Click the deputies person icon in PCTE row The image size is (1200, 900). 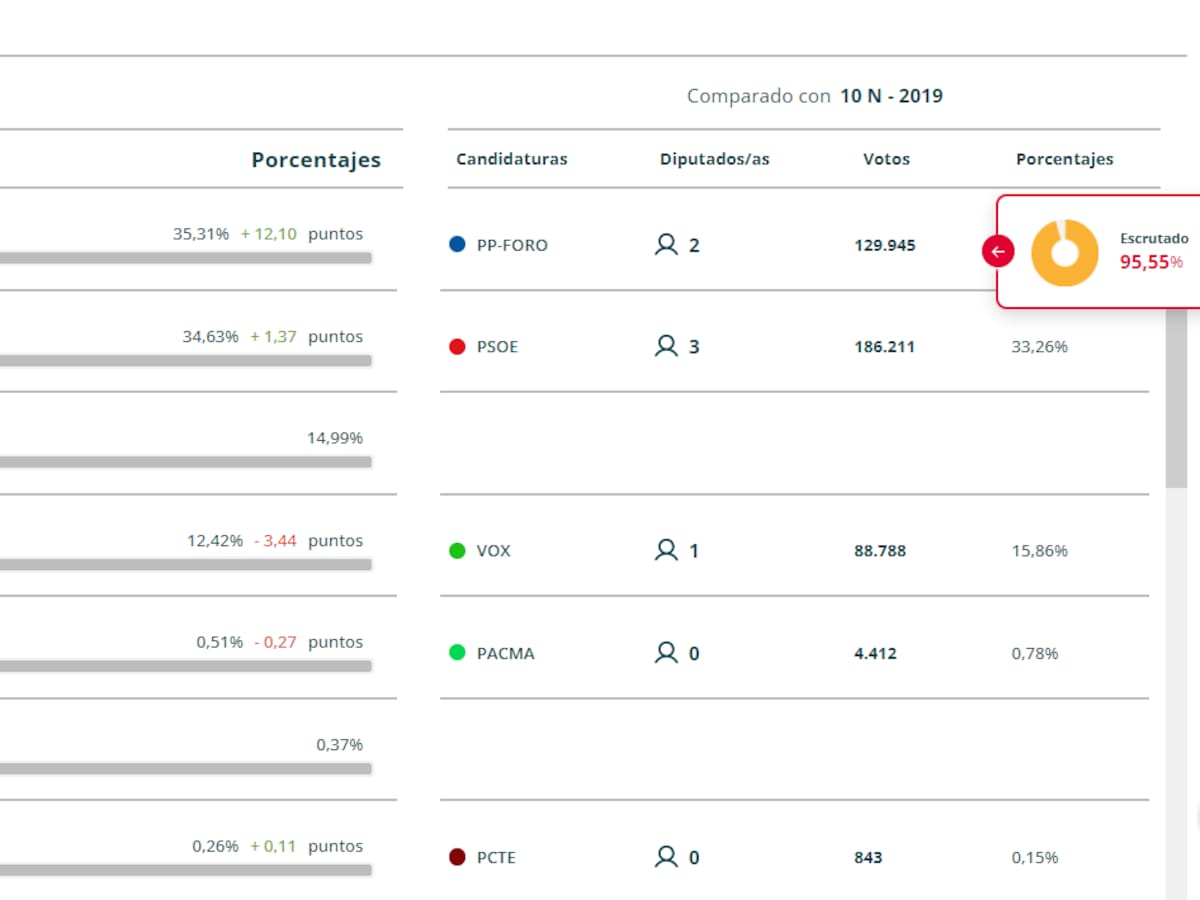click(666, 857)
